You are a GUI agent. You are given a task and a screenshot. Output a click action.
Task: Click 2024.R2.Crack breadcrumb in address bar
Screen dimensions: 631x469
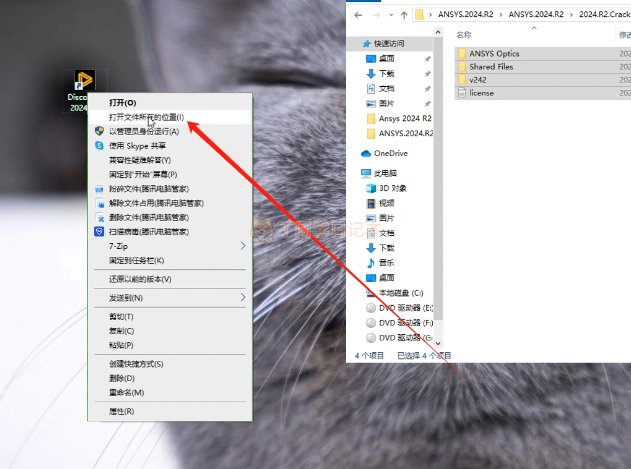tap(605, 14)
